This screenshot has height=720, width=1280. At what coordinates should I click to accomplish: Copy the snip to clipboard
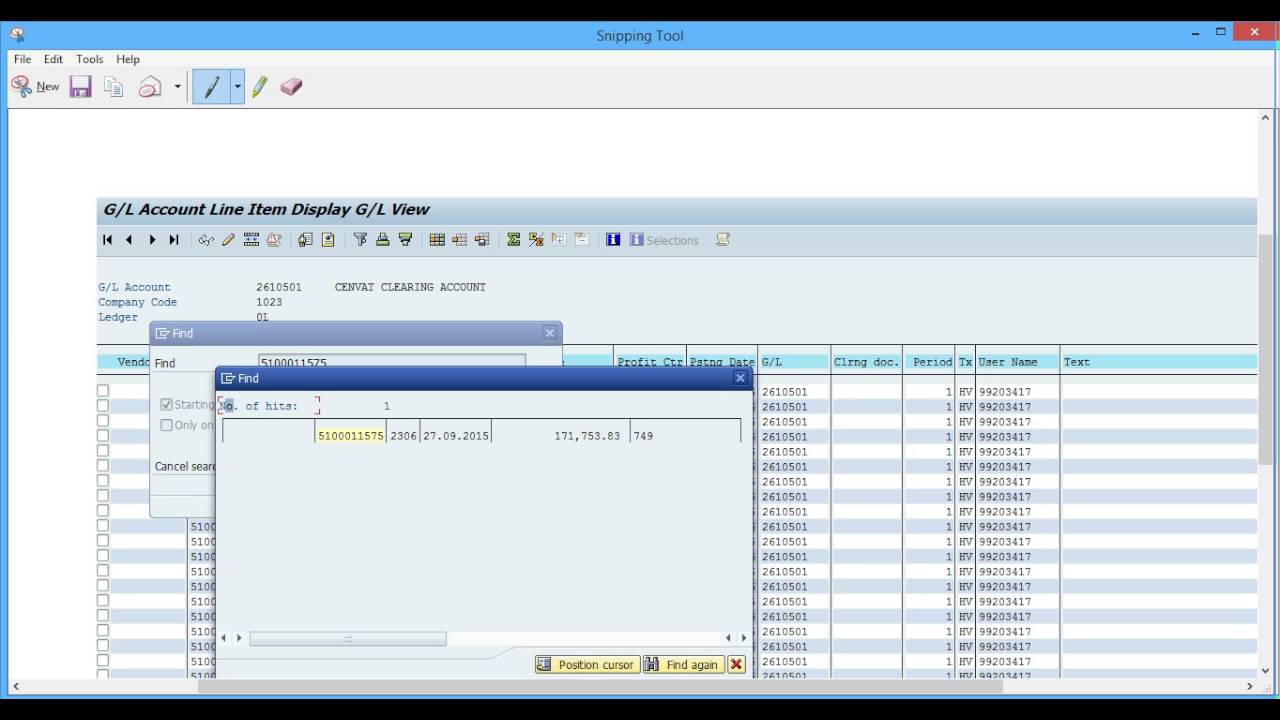point(114,87)
